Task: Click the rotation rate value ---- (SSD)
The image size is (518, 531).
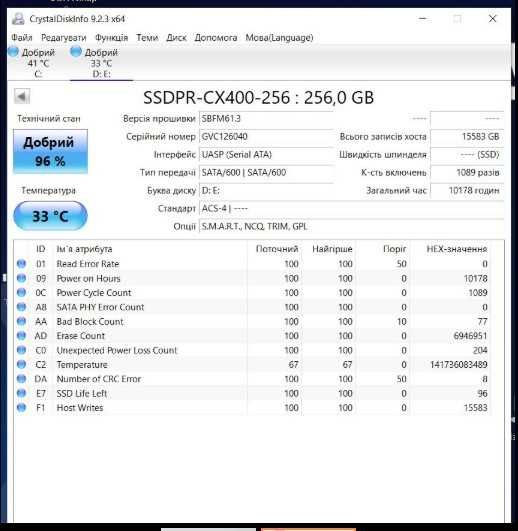Action: [x=467, y=154]
